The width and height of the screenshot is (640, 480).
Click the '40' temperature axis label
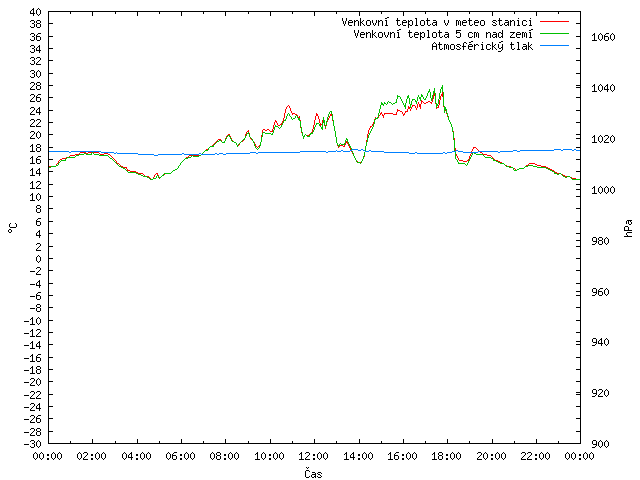coord(36,12)
